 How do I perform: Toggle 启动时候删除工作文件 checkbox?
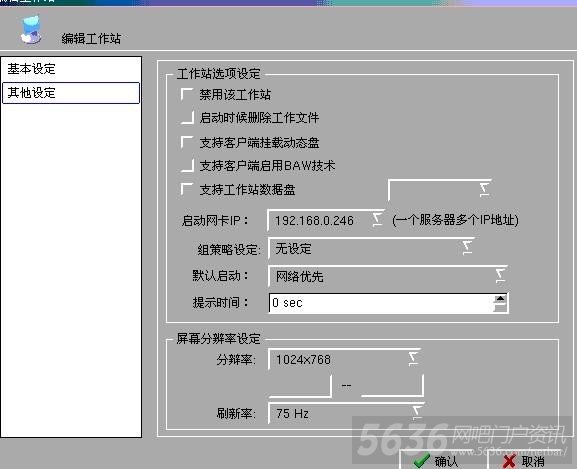tap(187, 118)
